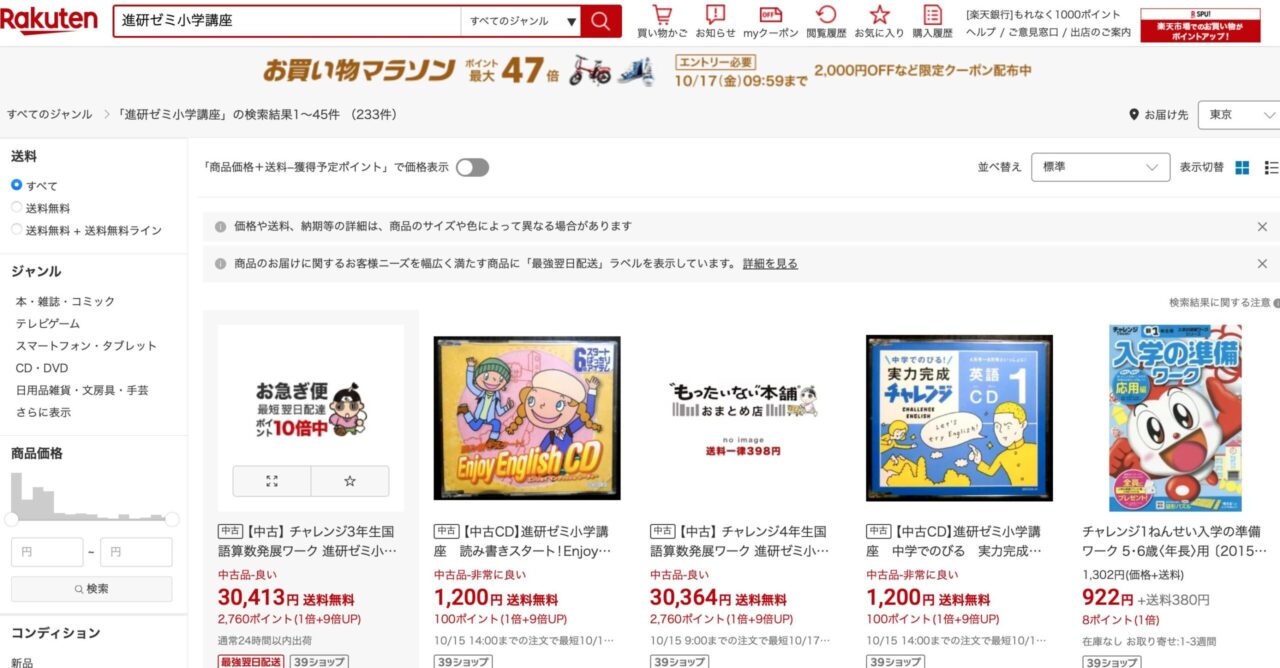Image resolution: width=1280 pixels, height=668 pixels.
Task: Open the 東京 delivery destination dropdown
Action: (x=1241, y=115)
